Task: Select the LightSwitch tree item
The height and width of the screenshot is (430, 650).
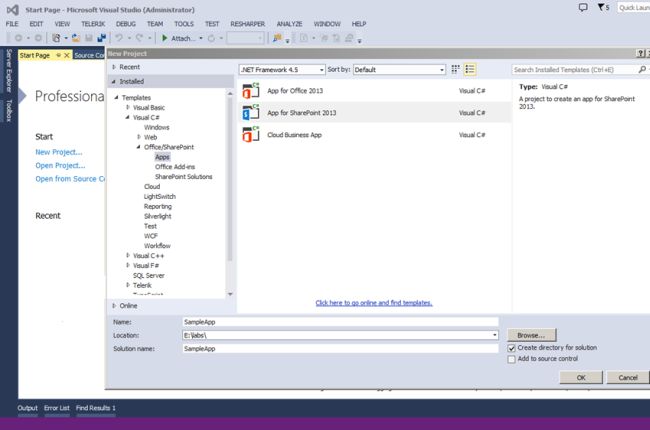Action: tap(160, 197)
